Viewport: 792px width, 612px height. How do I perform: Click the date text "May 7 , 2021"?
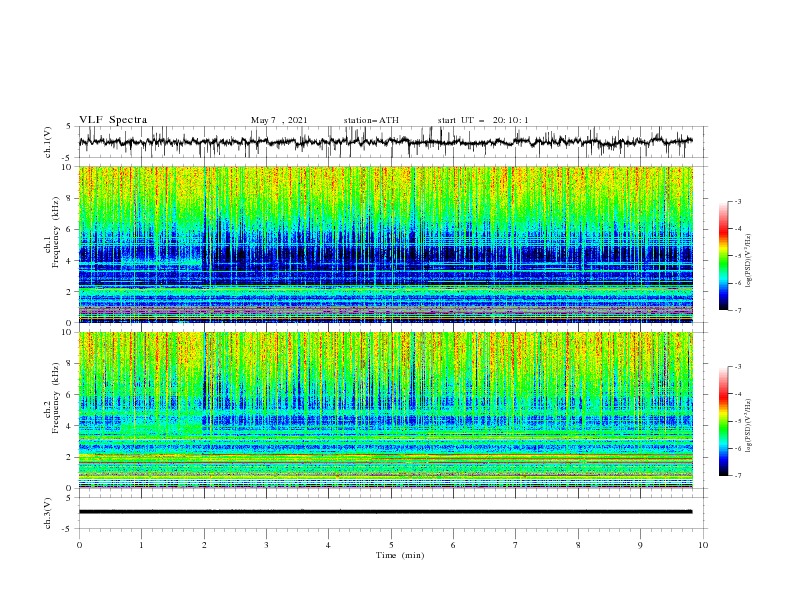coord(279,120)
